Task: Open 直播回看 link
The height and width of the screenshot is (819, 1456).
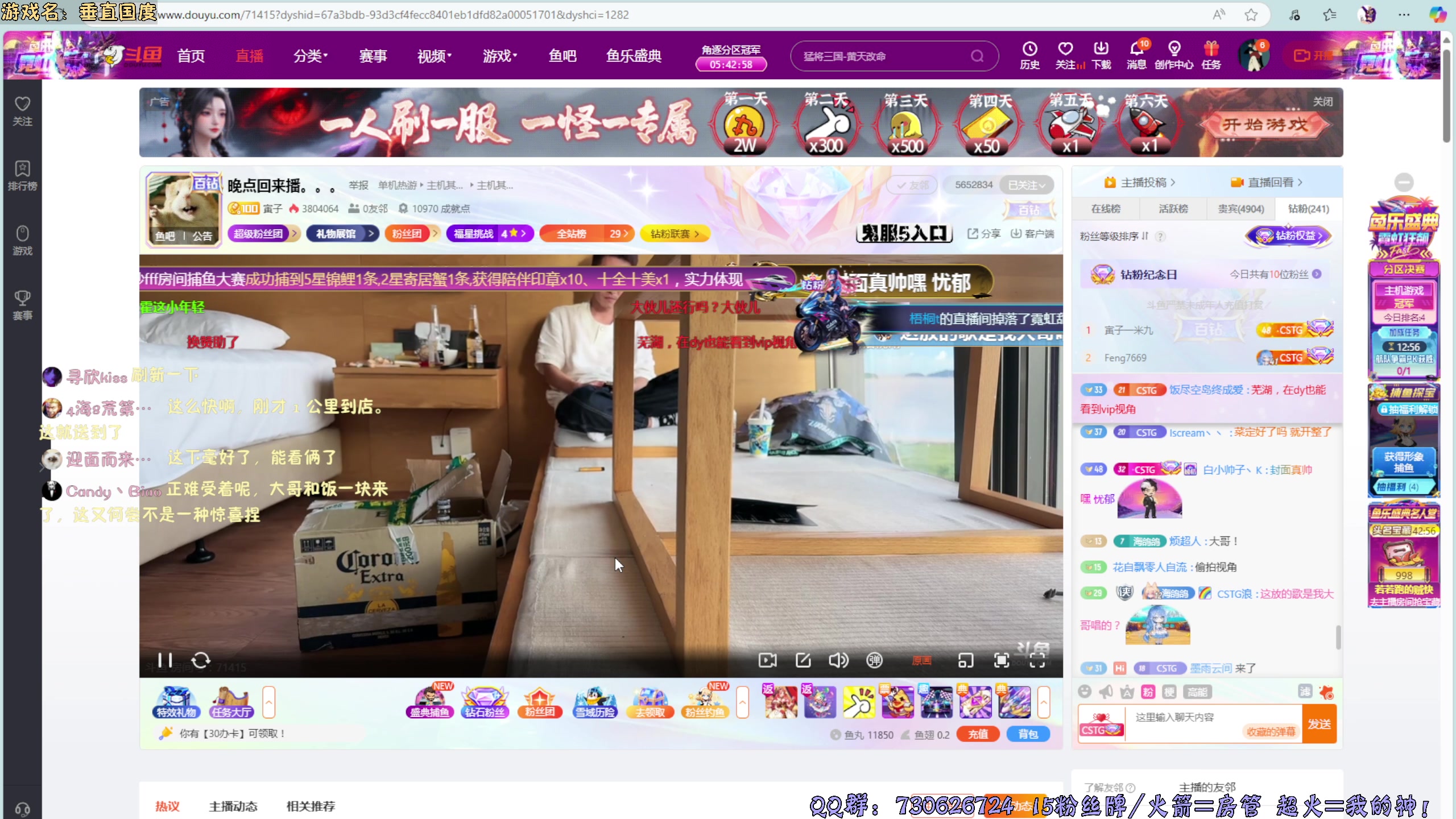Action: click(1267, 183)
